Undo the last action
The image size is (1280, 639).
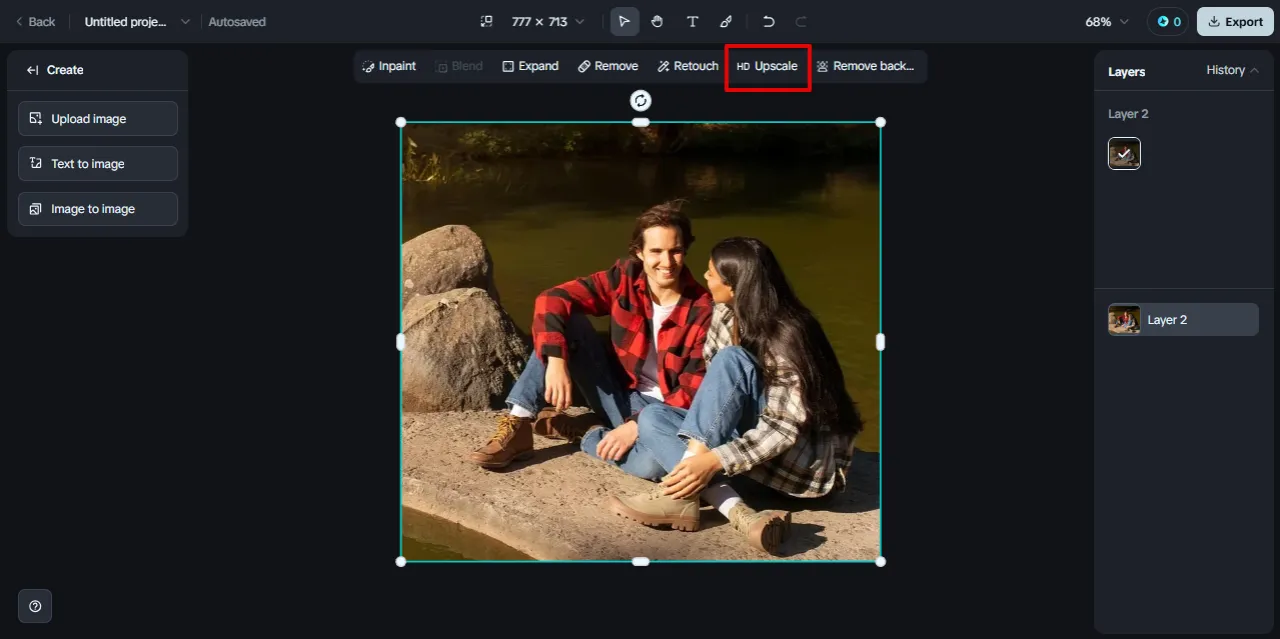(x=768, y=21)
